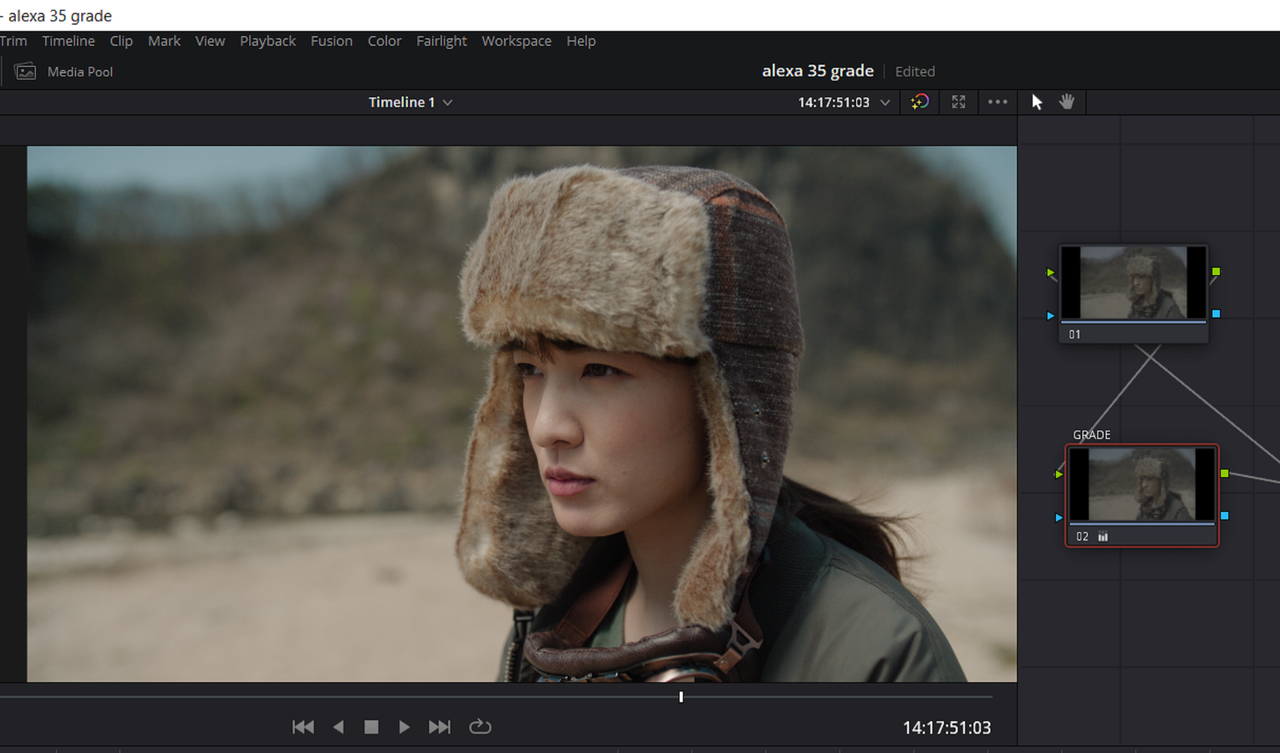The image size is (1280, 753).
Task: Open the Help menu
Action: click(581, 41)
